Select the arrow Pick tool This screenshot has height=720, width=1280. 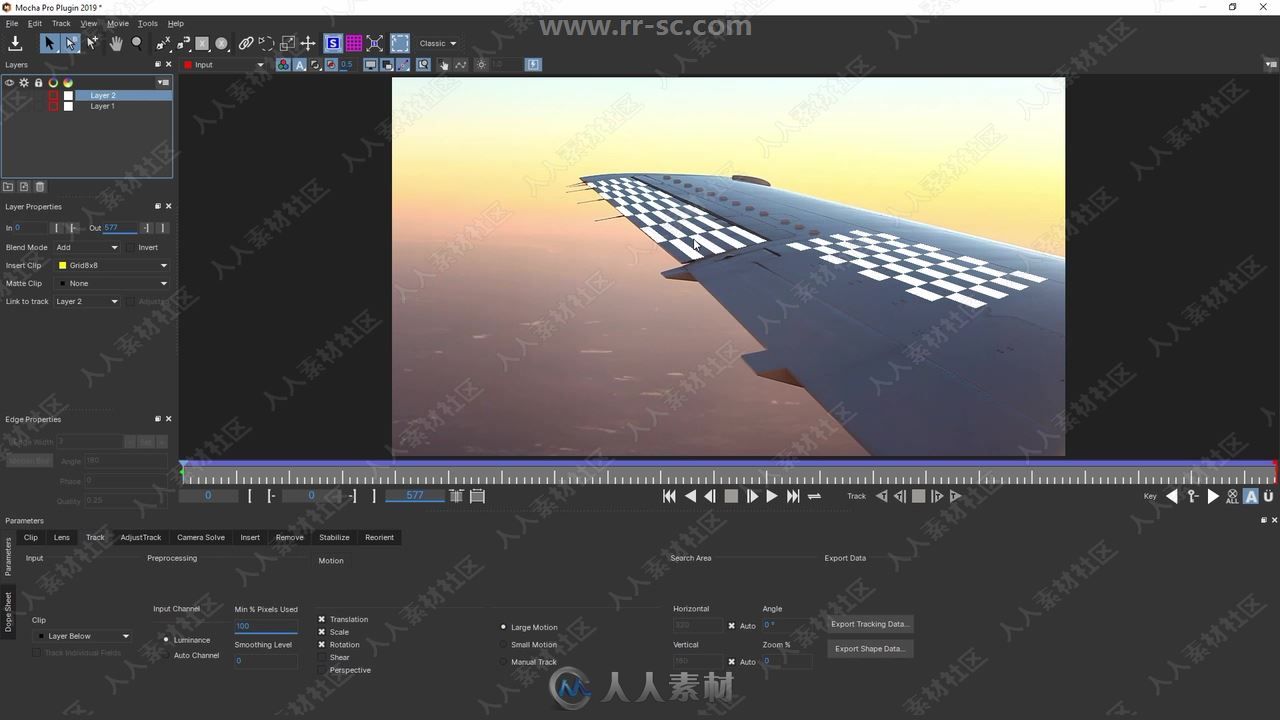coord(49,43)
